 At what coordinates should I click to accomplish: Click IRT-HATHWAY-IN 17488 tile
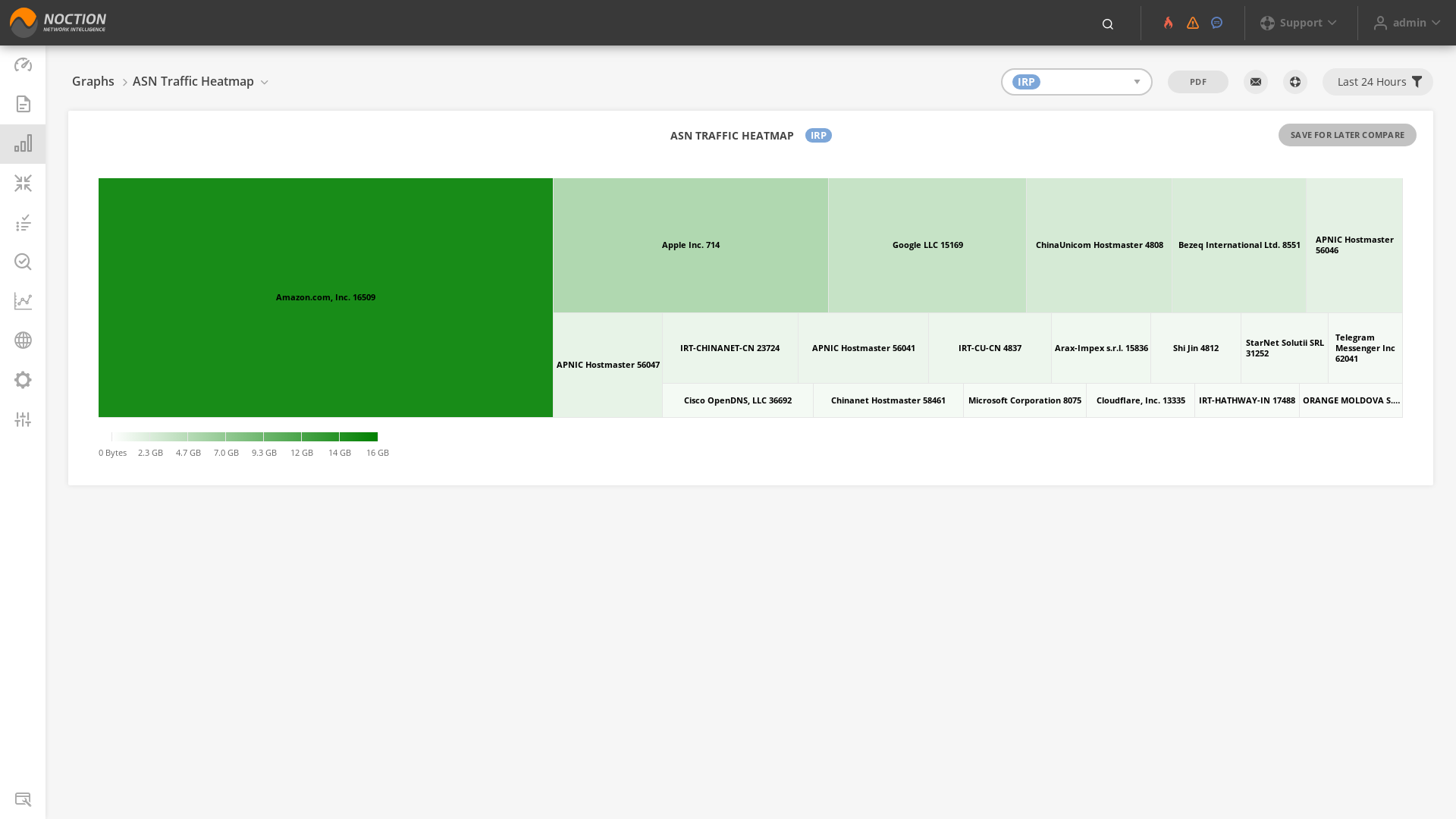tap(1247, 400)
